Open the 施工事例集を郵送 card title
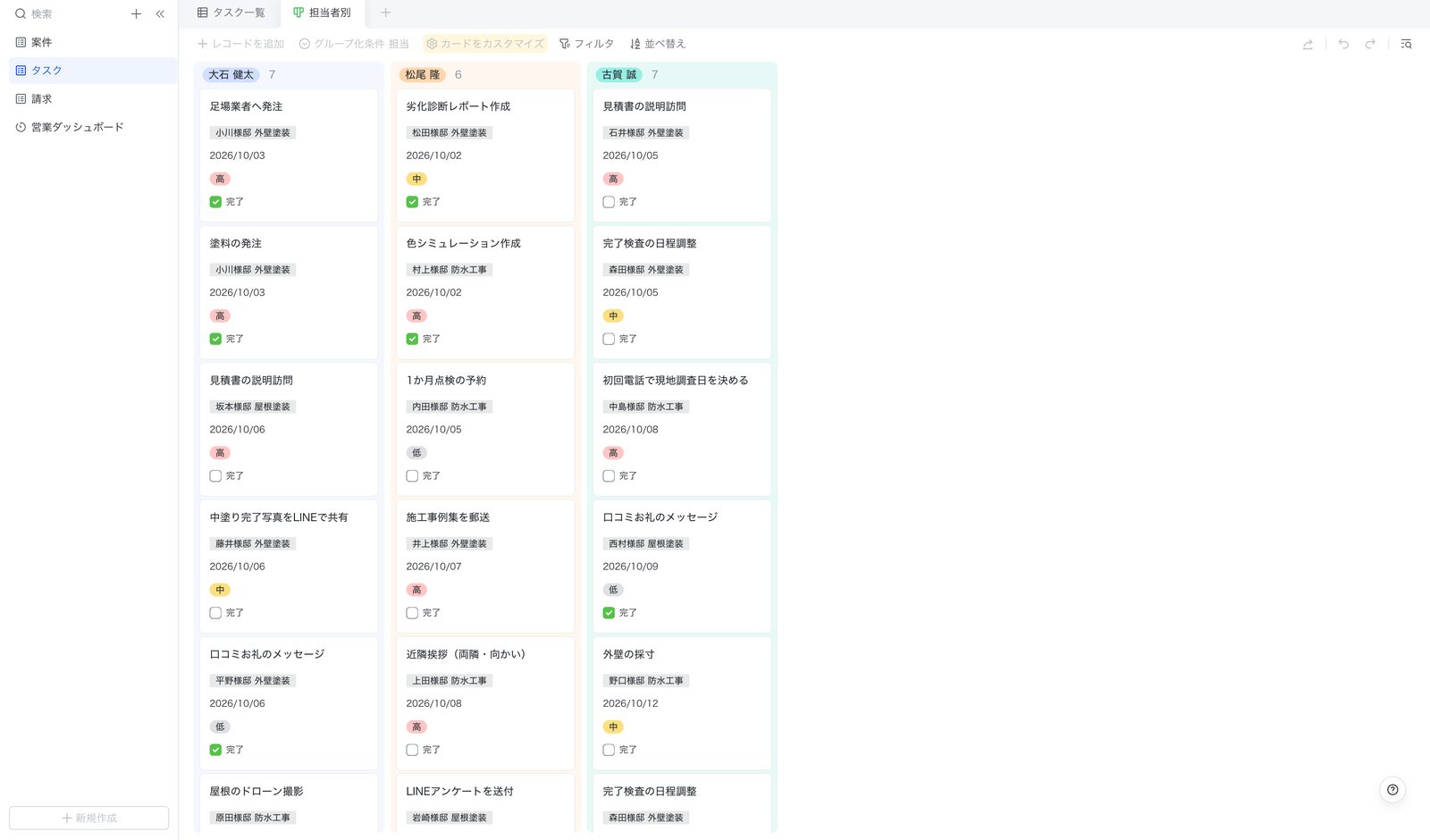1430x840 pixels. (448, 517)
